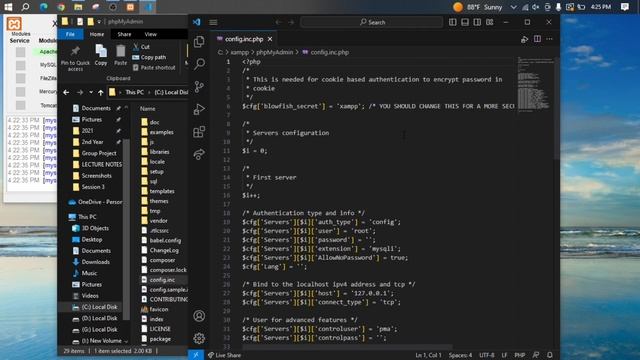The image size is (640, 360).
Task: Select the libraries folder
Action: coord(155,151)
